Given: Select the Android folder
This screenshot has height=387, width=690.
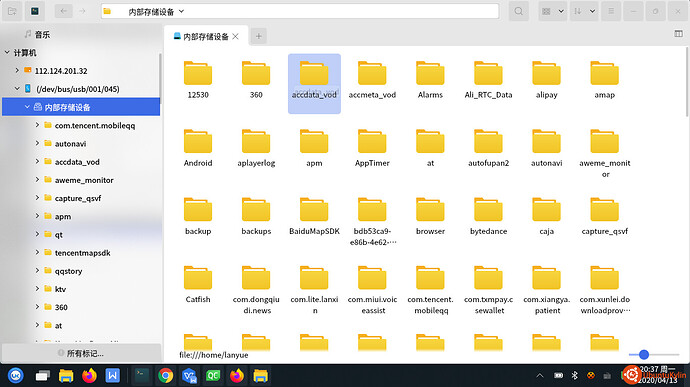Looking at the screenshot, I should [x=198, y=148].
